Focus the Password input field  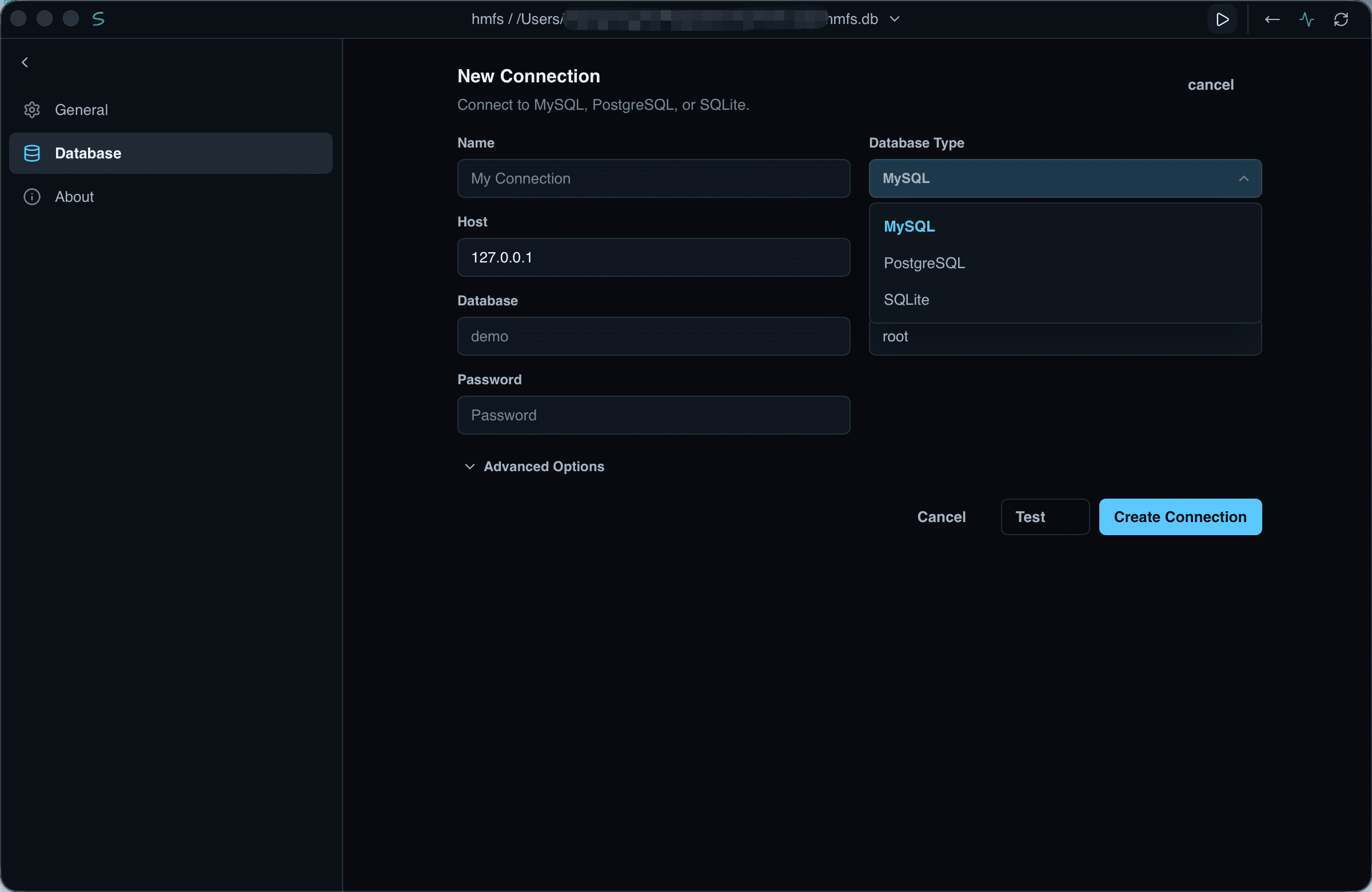[654, 416]
